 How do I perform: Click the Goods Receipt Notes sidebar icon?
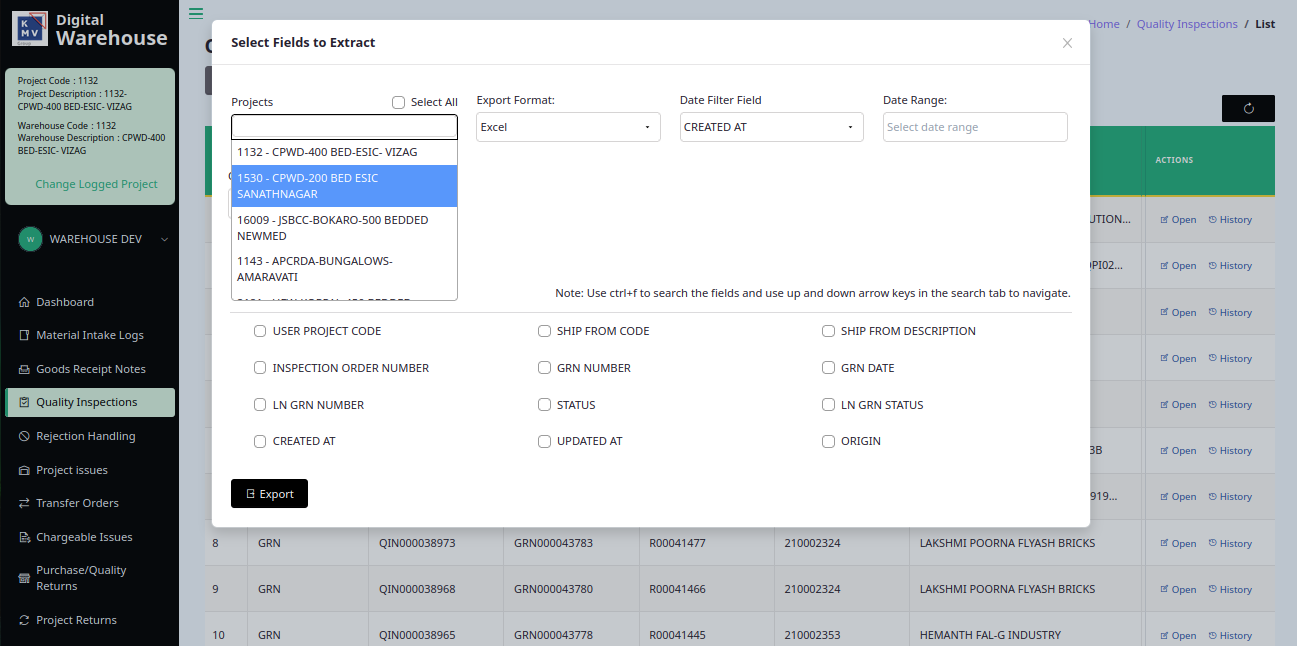pyautogui.click(x=25, y=369)
